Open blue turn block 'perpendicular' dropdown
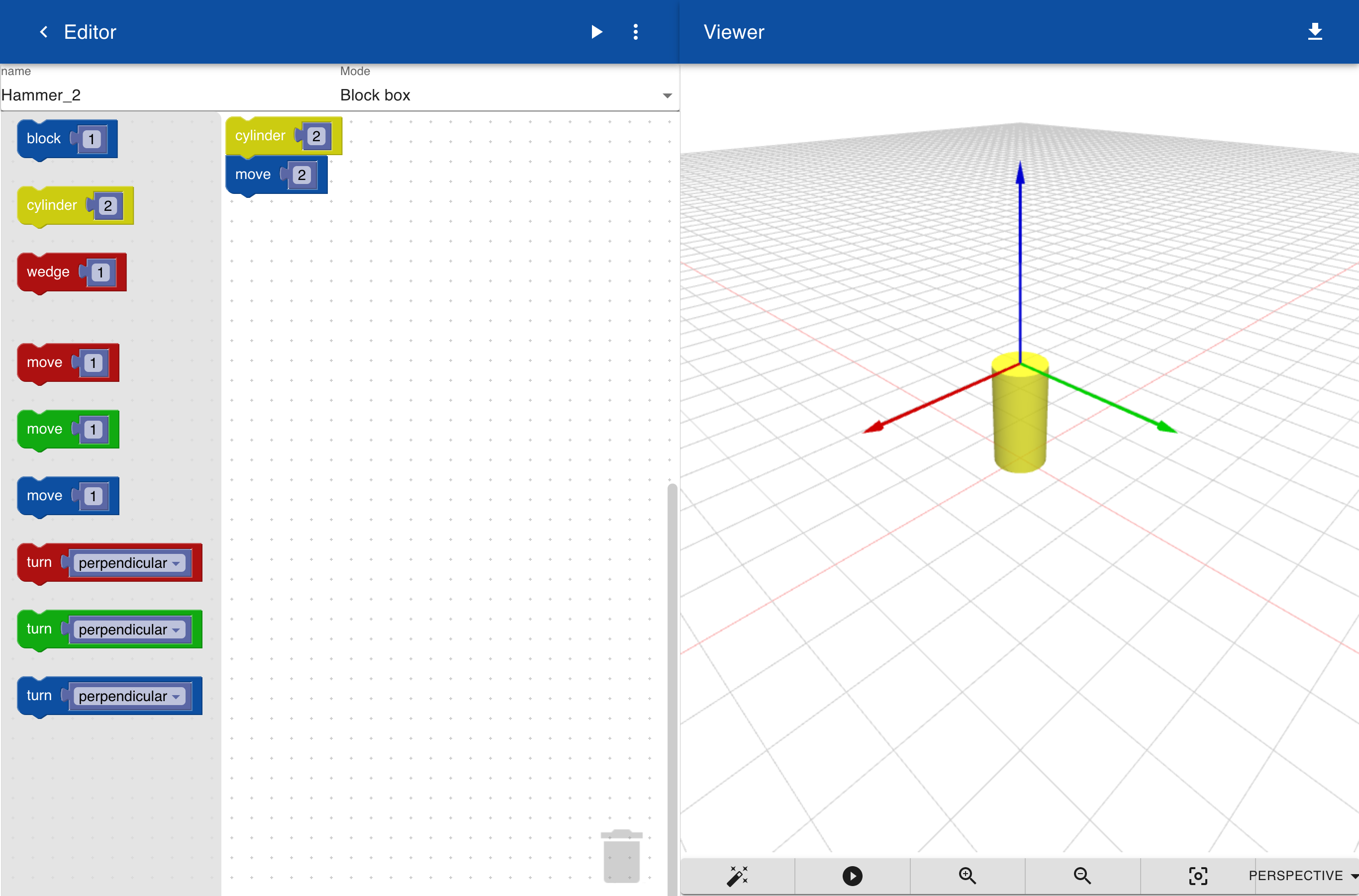 click(129, 696)
